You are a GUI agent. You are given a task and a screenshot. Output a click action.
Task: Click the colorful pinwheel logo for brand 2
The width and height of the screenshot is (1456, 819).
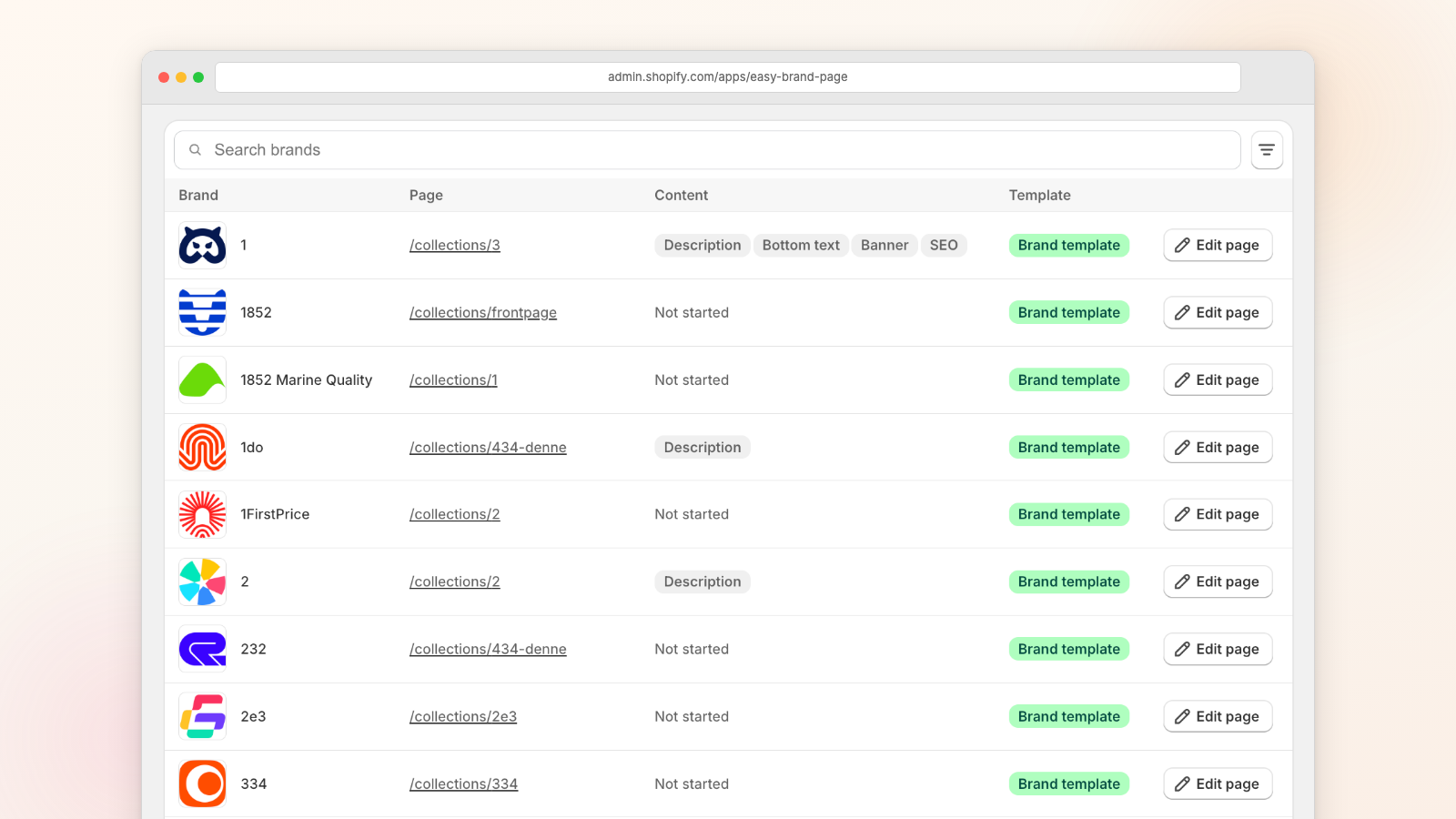tap(202, 581)
